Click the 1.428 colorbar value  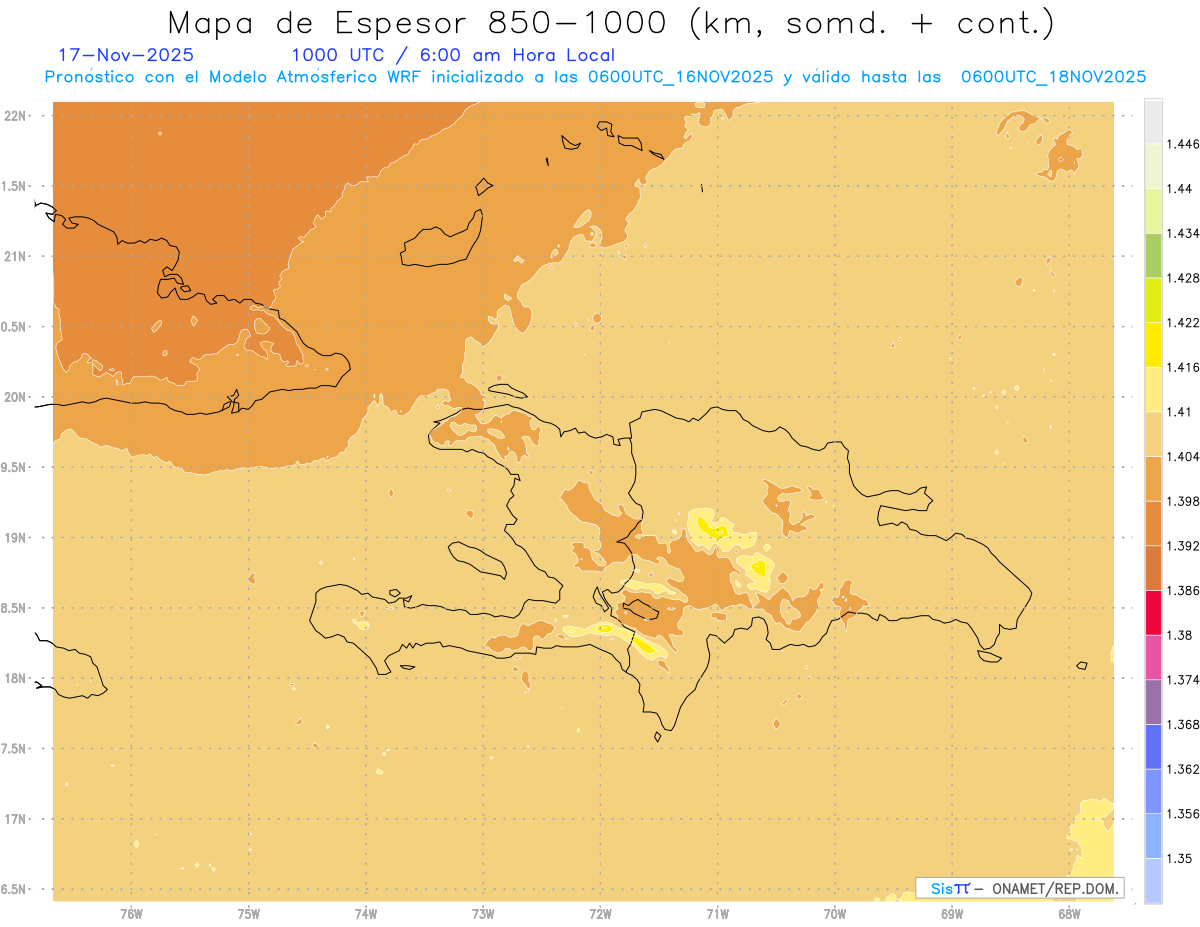pos(1182,278)
